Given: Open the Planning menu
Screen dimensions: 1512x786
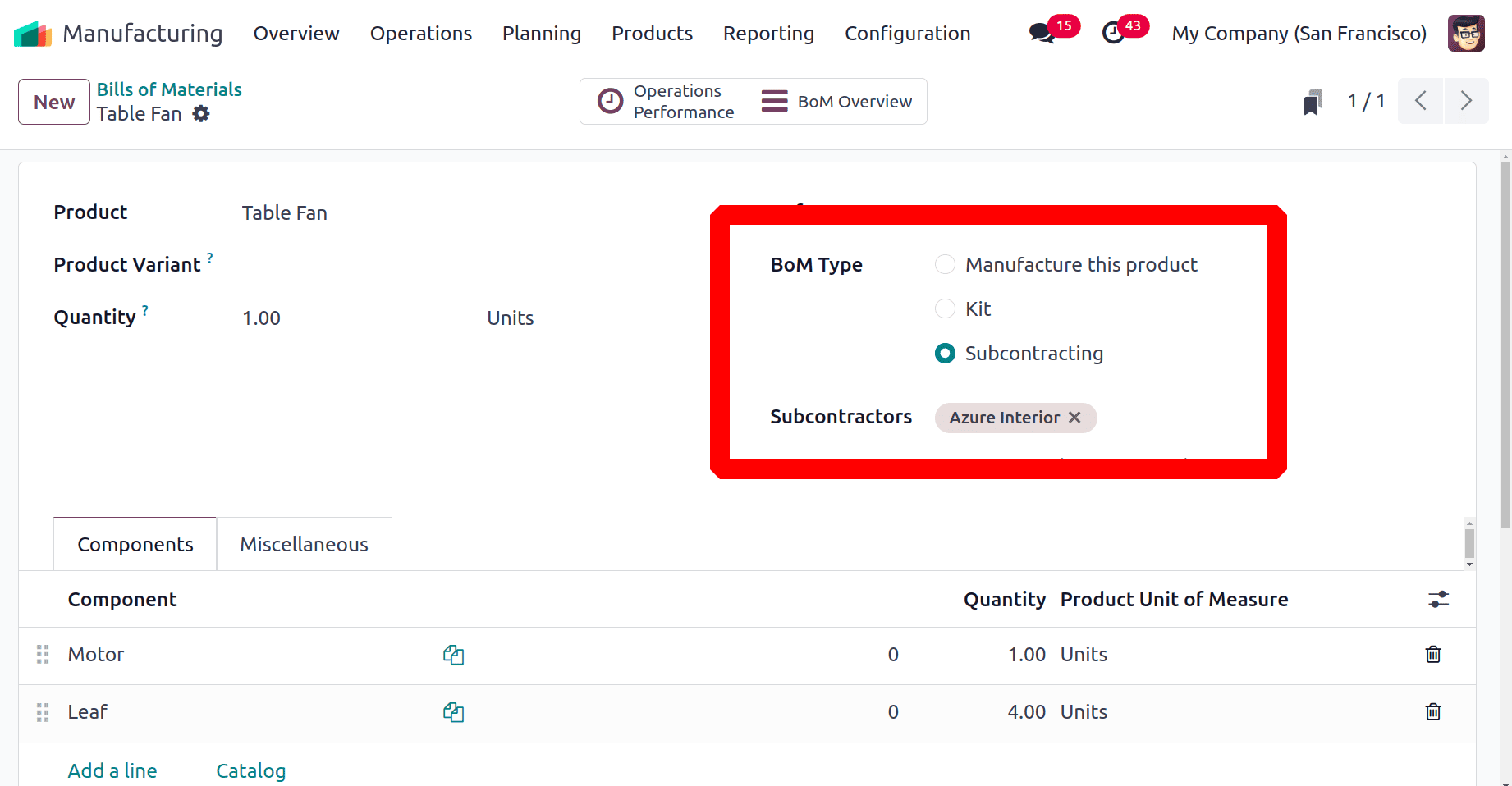Looking at the screenshot, I should point(542,34).
